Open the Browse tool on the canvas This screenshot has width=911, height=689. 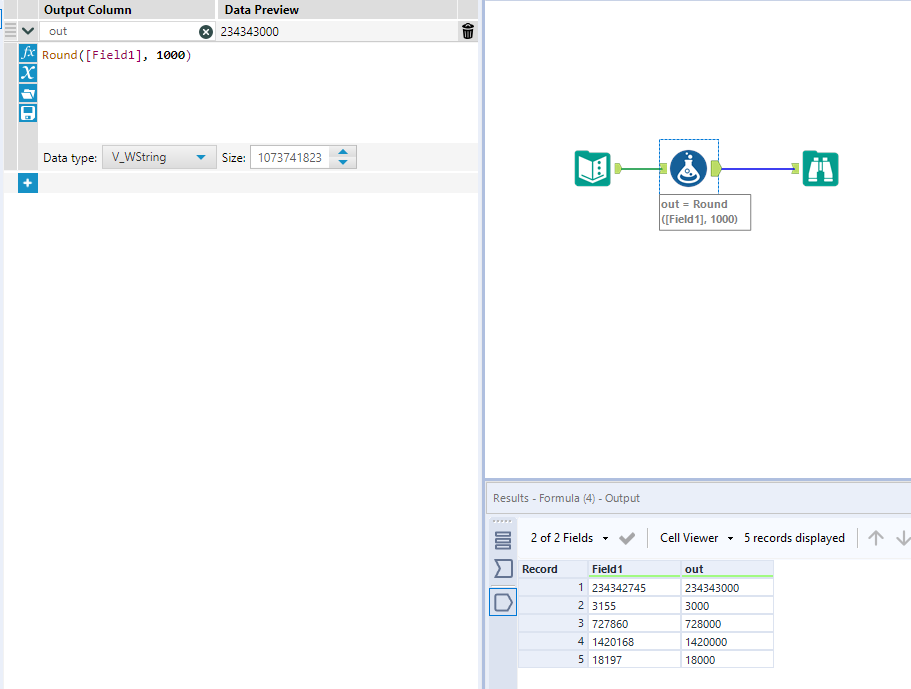point(820,169)
